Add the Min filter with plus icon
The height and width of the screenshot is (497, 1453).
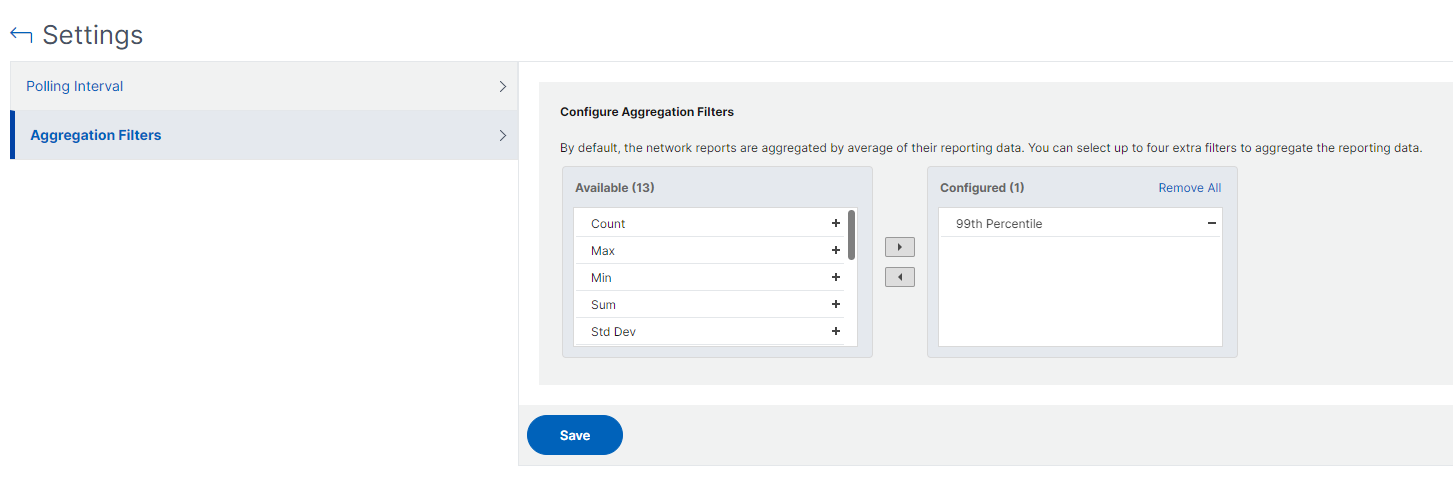tap(835, 278)
